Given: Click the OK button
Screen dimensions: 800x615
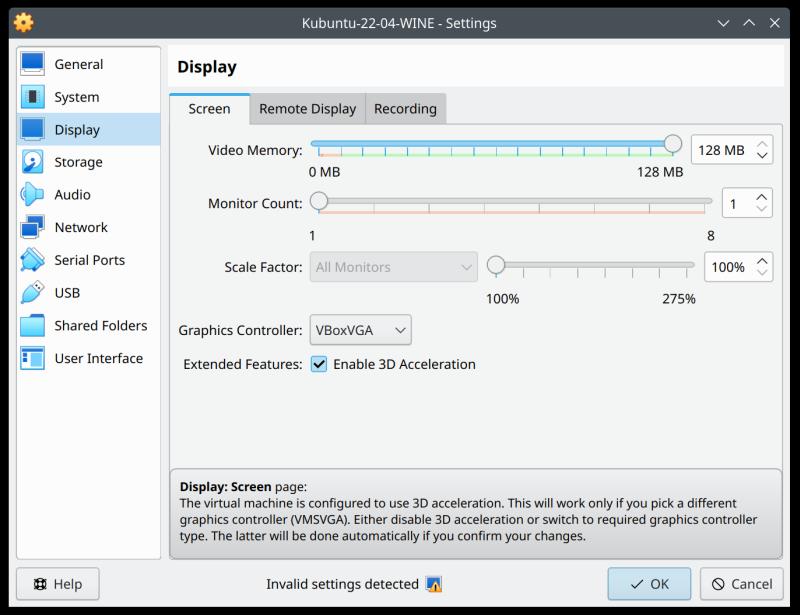Looking at the screenshot, I should [x=649, y=584].
